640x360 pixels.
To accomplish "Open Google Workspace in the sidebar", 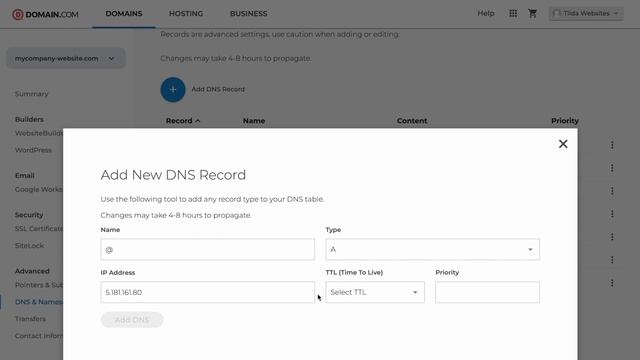I will click(39, 189).
